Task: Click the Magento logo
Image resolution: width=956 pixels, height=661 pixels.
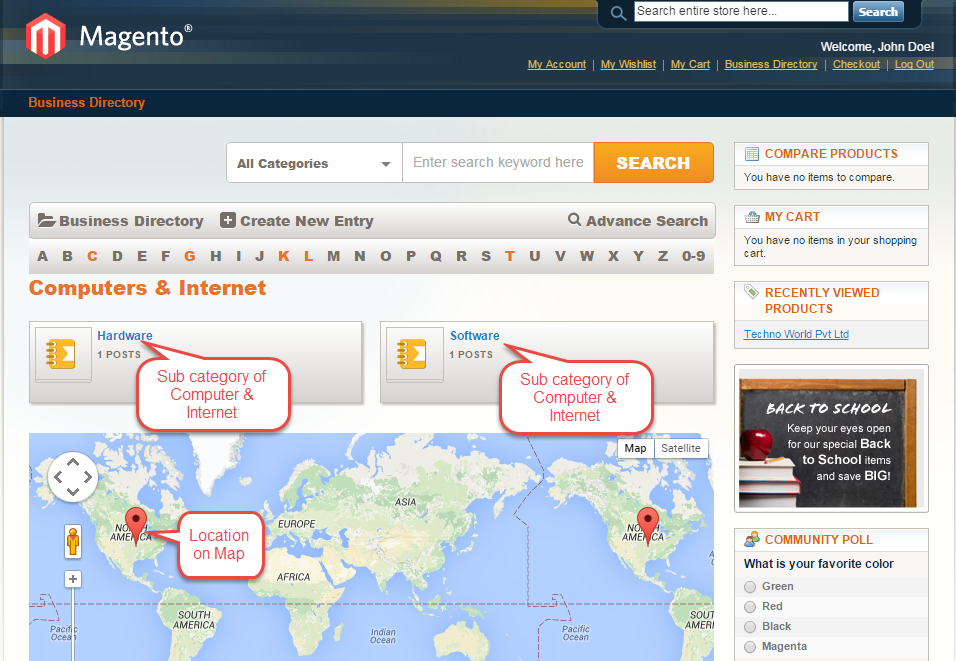Action: [x=109, y=36]
